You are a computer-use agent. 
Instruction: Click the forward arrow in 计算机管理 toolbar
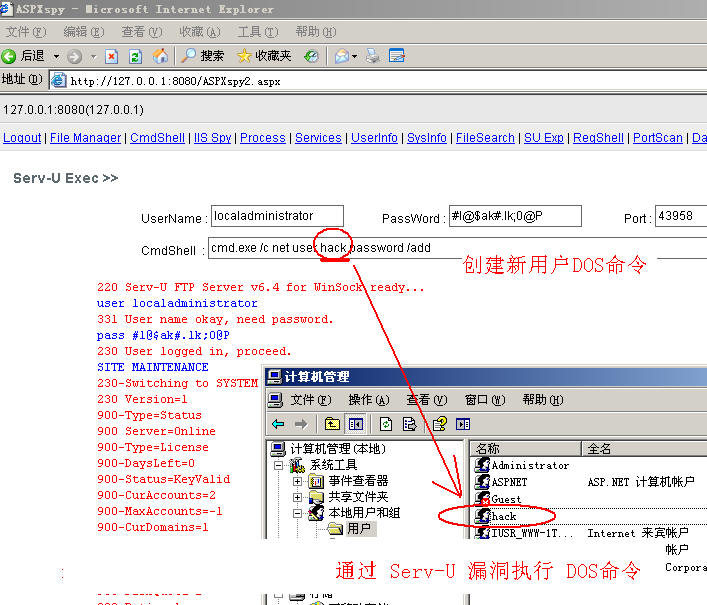(x=301, y=424)
